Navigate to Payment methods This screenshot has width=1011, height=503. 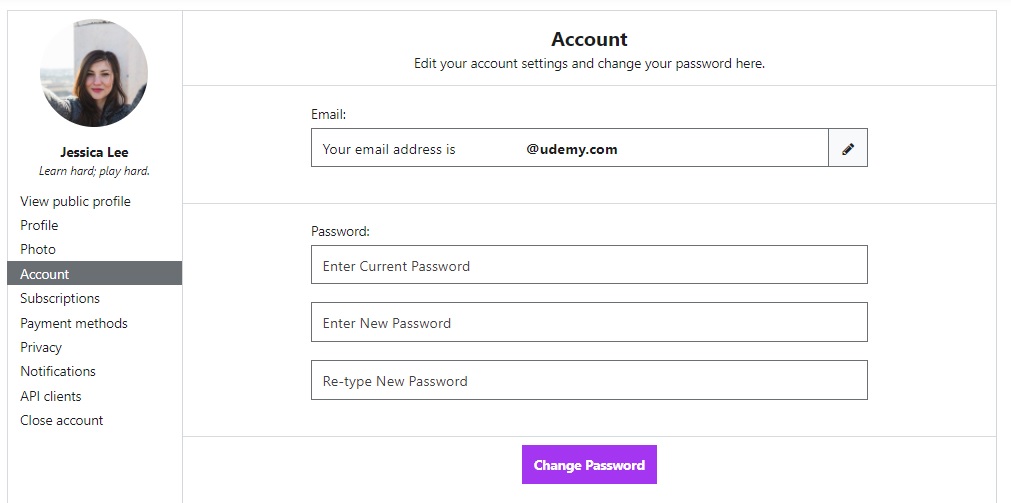click(74, 323)
